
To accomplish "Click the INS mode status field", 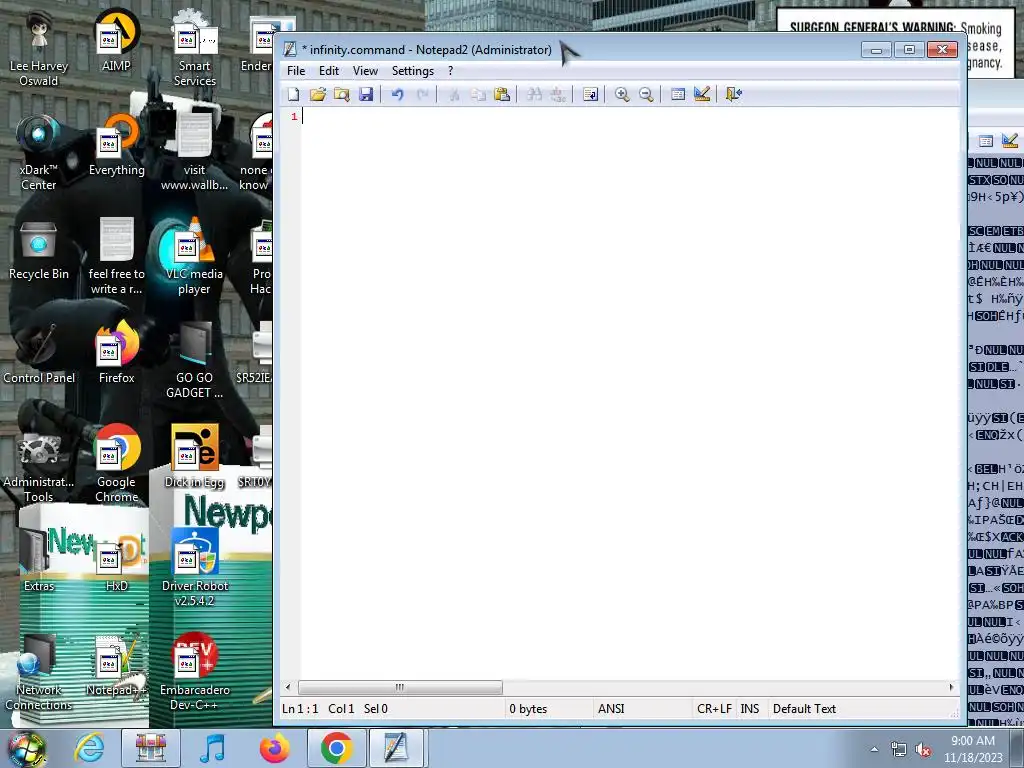I will [750, 709].
